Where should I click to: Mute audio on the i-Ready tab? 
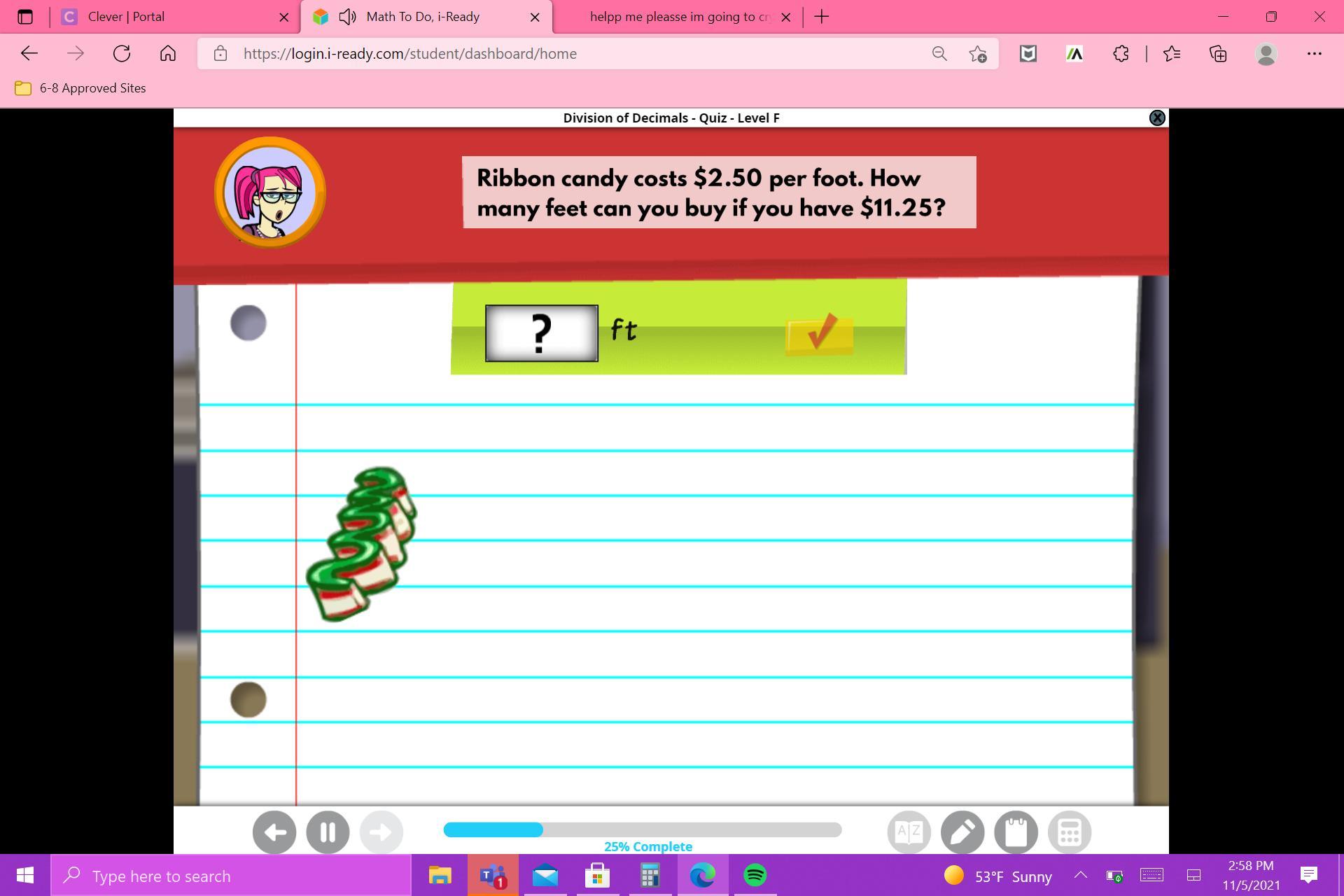348,17
